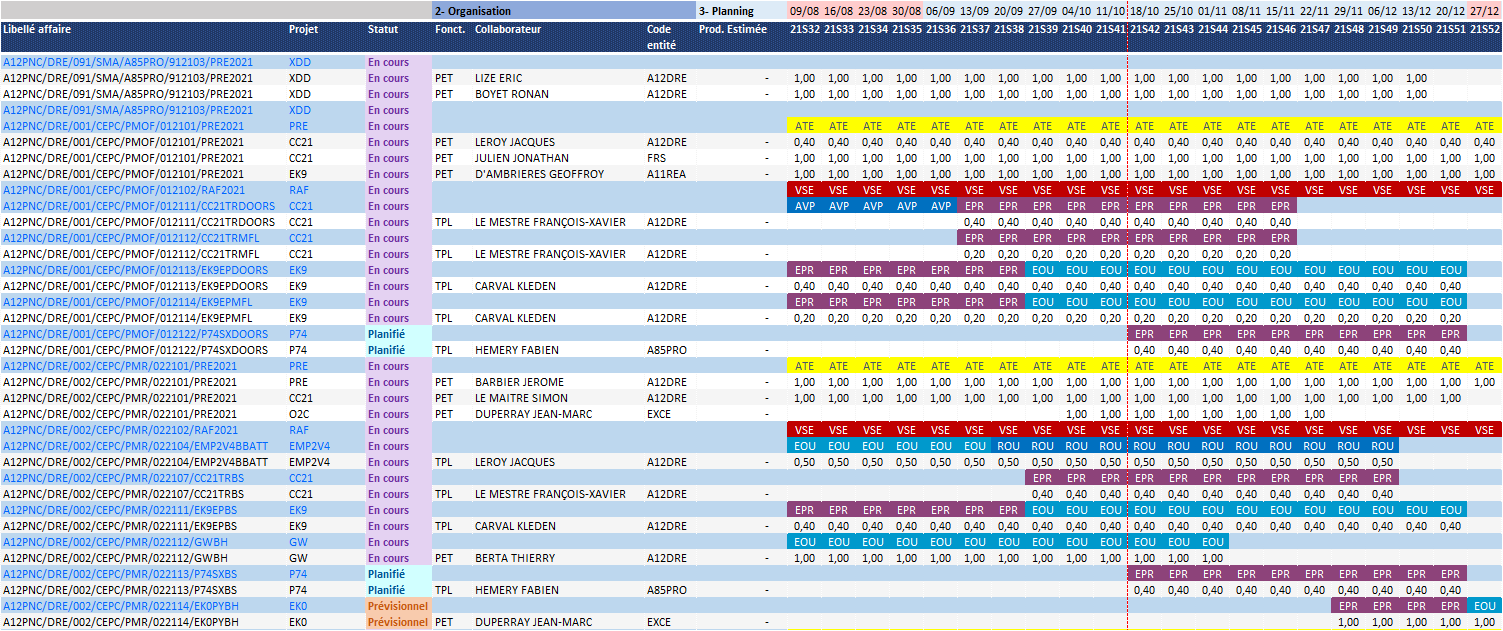Click the 21S39 week header

pyautogui.click(x=1043, y=29)
